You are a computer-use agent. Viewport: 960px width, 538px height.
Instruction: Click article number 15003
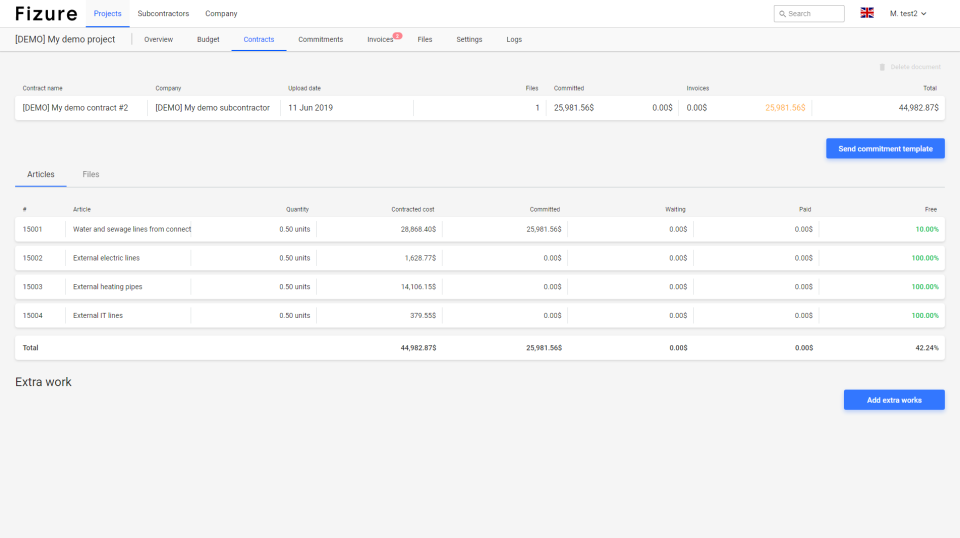pos(32,287)
